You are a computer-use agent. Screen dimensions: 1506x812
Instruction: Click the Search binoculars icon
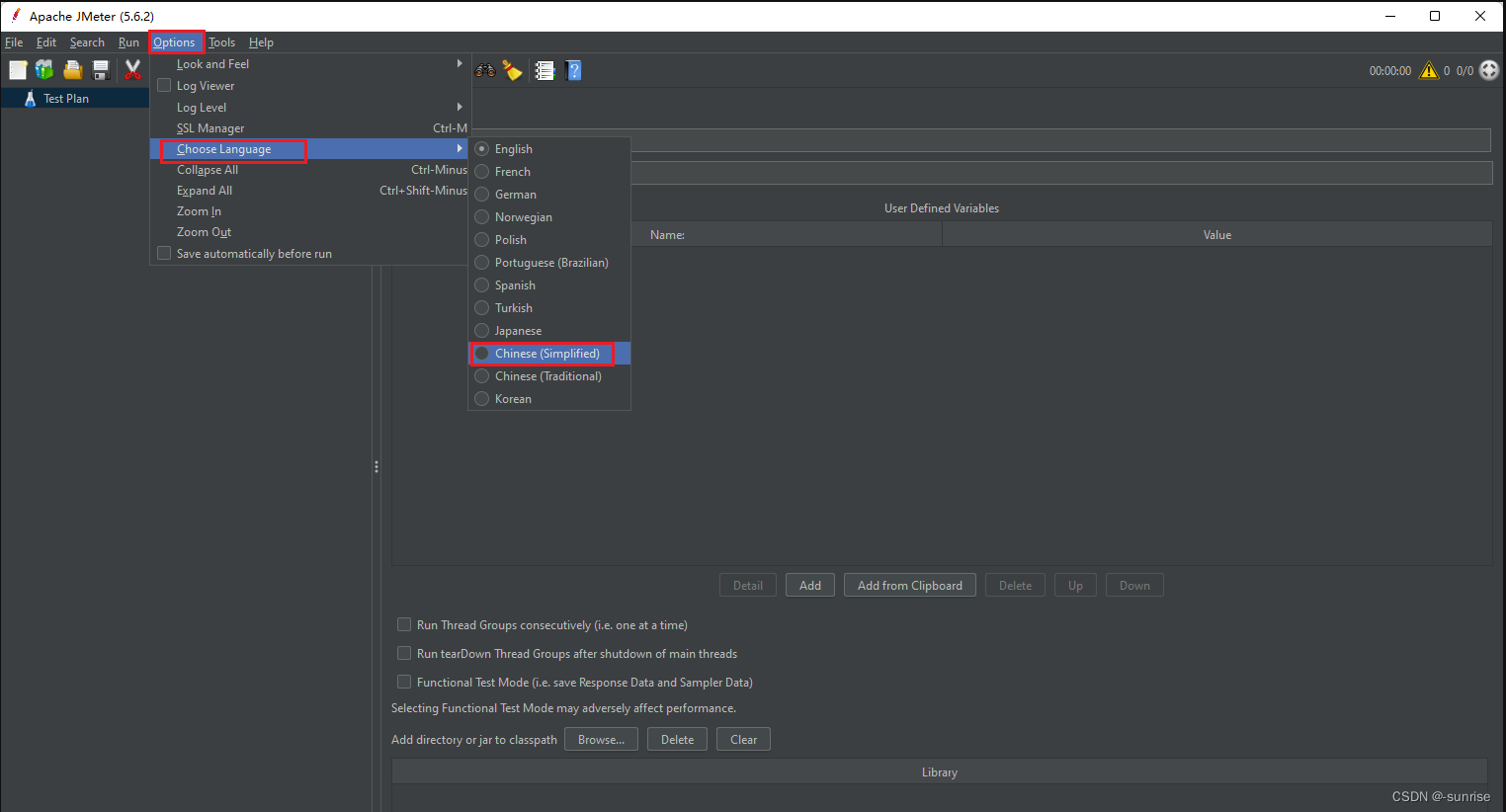tap(485, 70)
